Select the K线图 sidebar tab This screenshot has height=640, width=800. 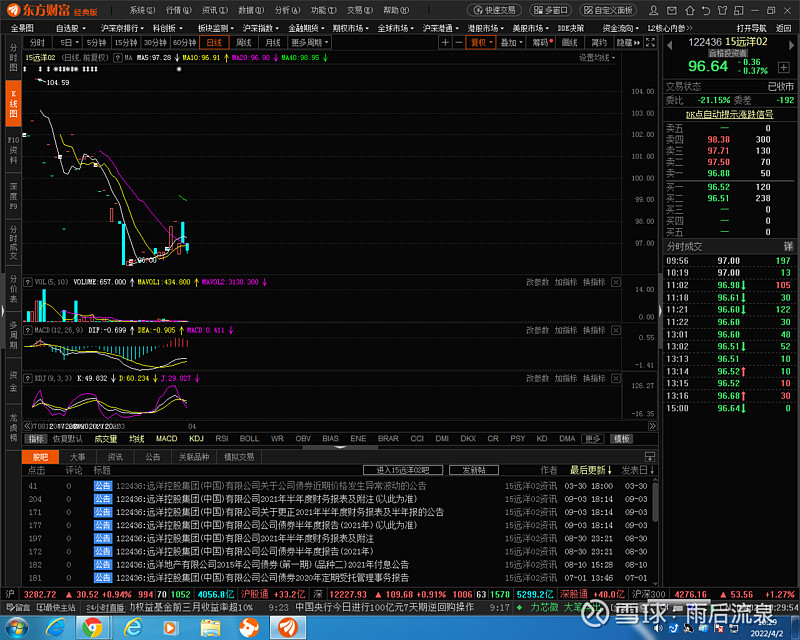14,104
